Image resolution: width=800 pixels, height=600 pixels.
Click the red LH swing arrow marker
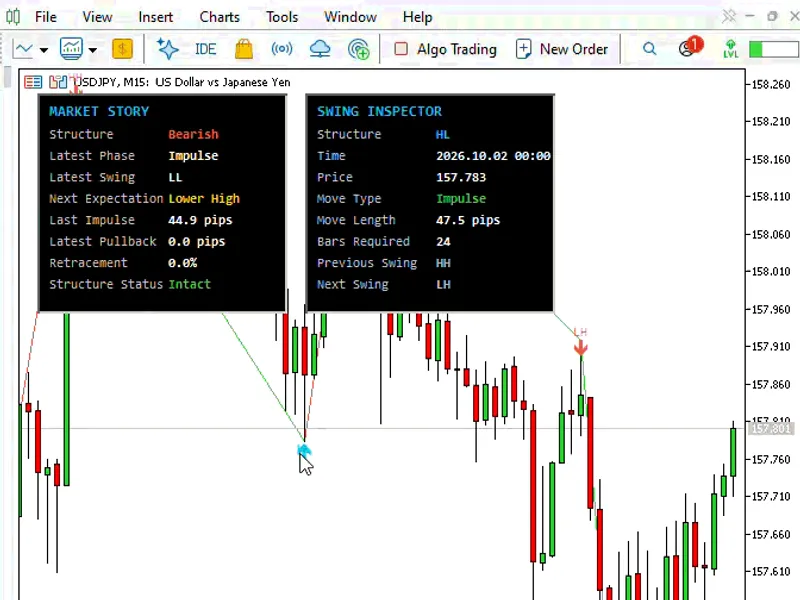(x=581, y=347)
